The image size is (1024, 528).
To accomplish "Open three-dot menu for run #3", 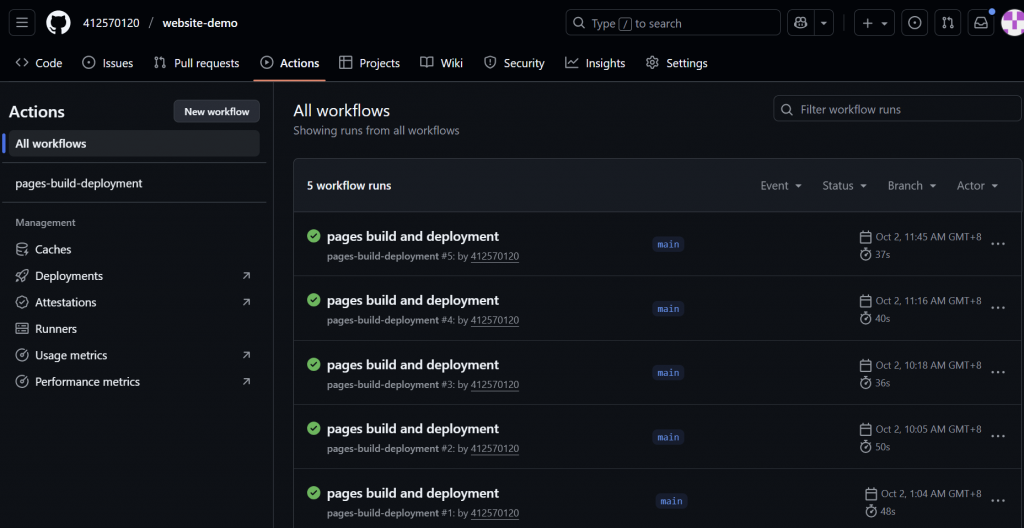I will tap(998, 372).
